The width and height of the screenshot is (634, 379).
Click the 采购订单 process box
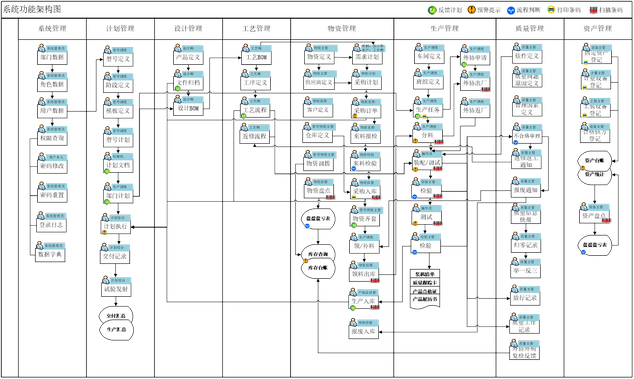[366, 111]
